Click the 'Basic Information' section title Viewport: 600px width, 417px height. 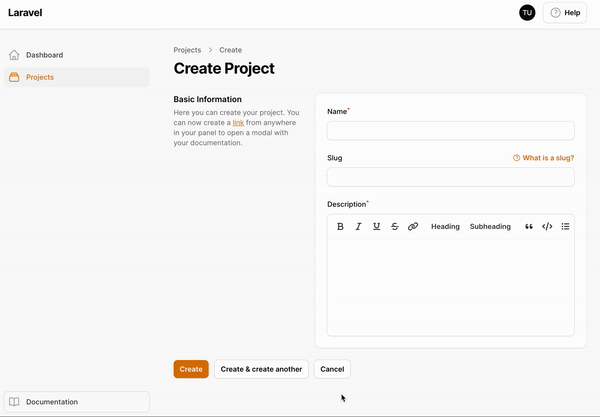[207, 99]
